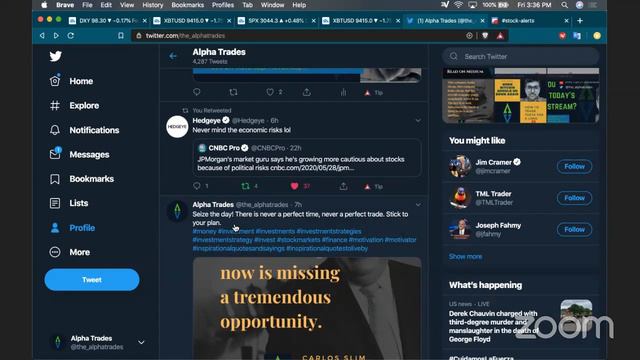Go to Profile in sidebar
The image size is (640, 360).
pos(72,228)
